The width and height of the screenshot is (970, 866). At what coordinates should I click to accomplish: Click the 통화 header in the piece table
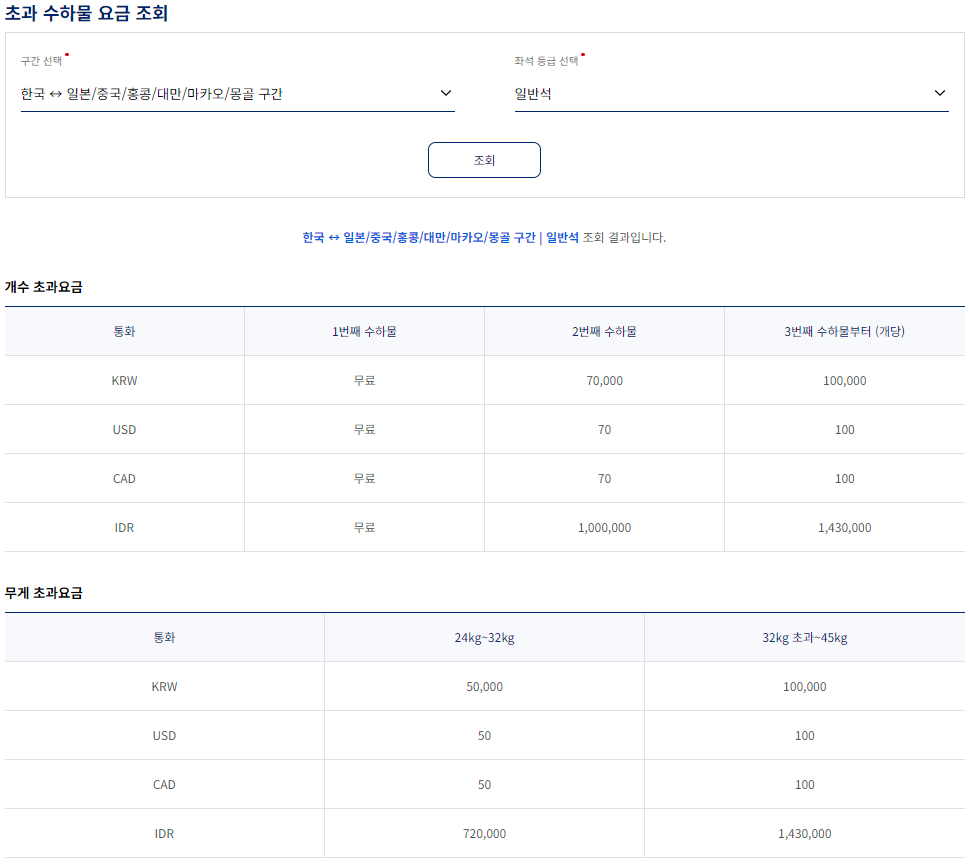tap(124, 330)
